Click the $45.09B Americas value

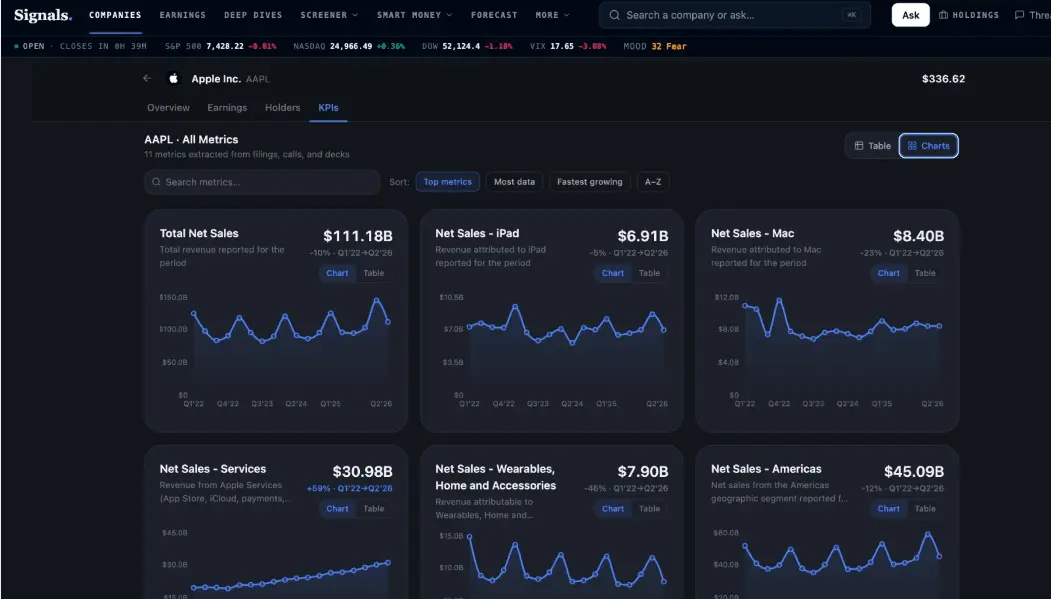click(914, 472)
